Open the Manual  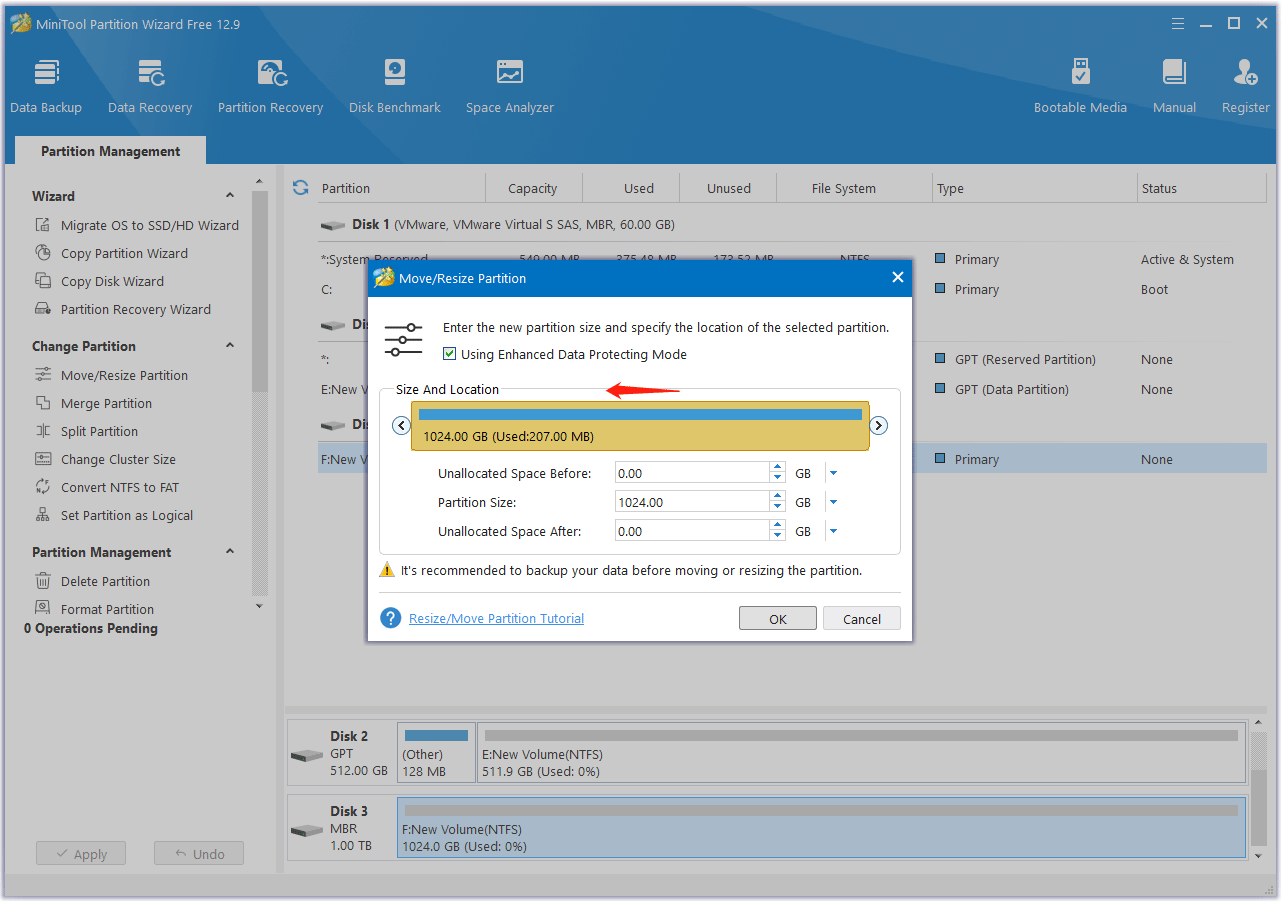1174,86
